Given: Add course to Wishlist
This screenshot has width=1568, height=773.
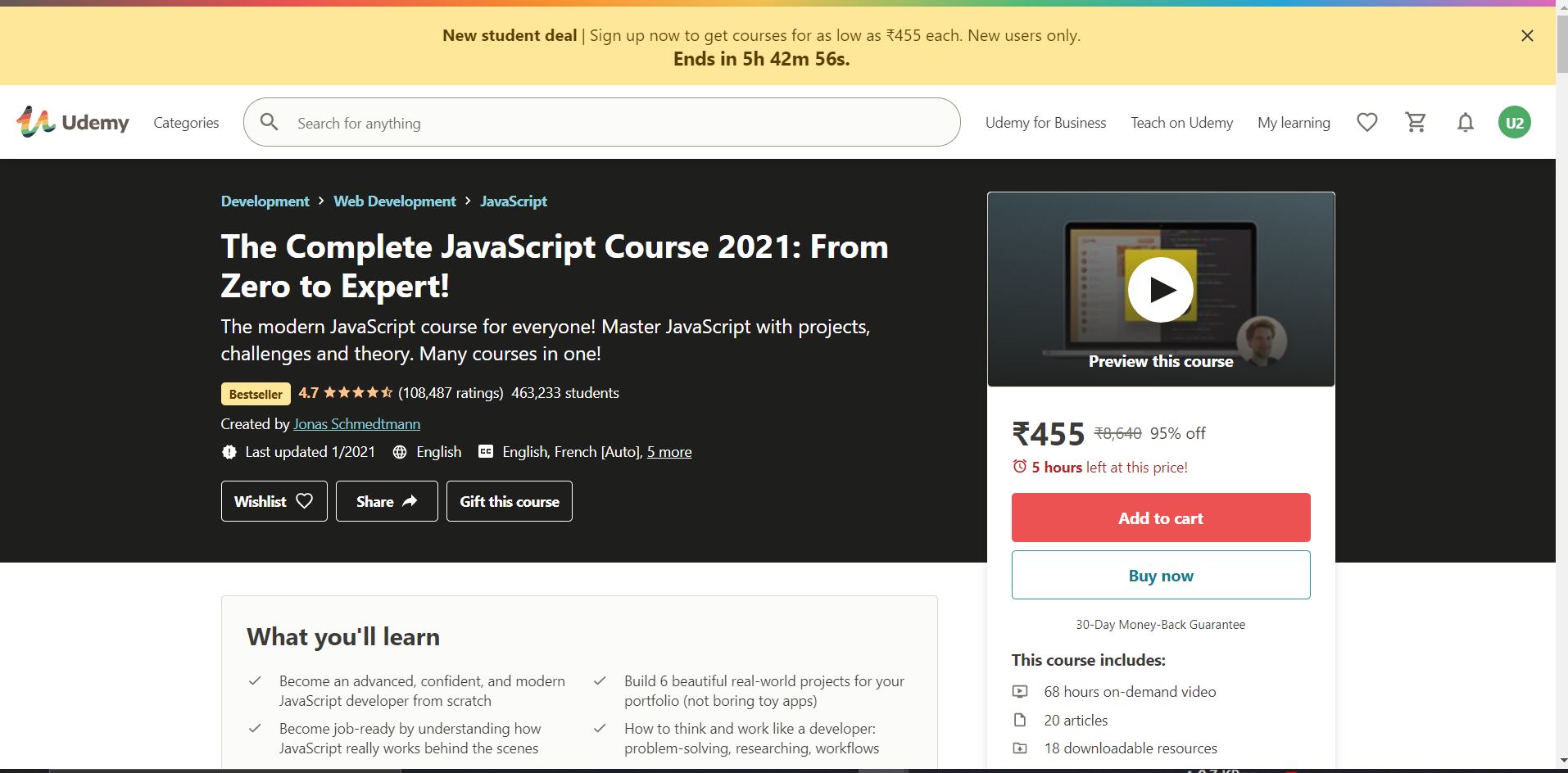Looking at the screenshot, I should click(274, 501).
